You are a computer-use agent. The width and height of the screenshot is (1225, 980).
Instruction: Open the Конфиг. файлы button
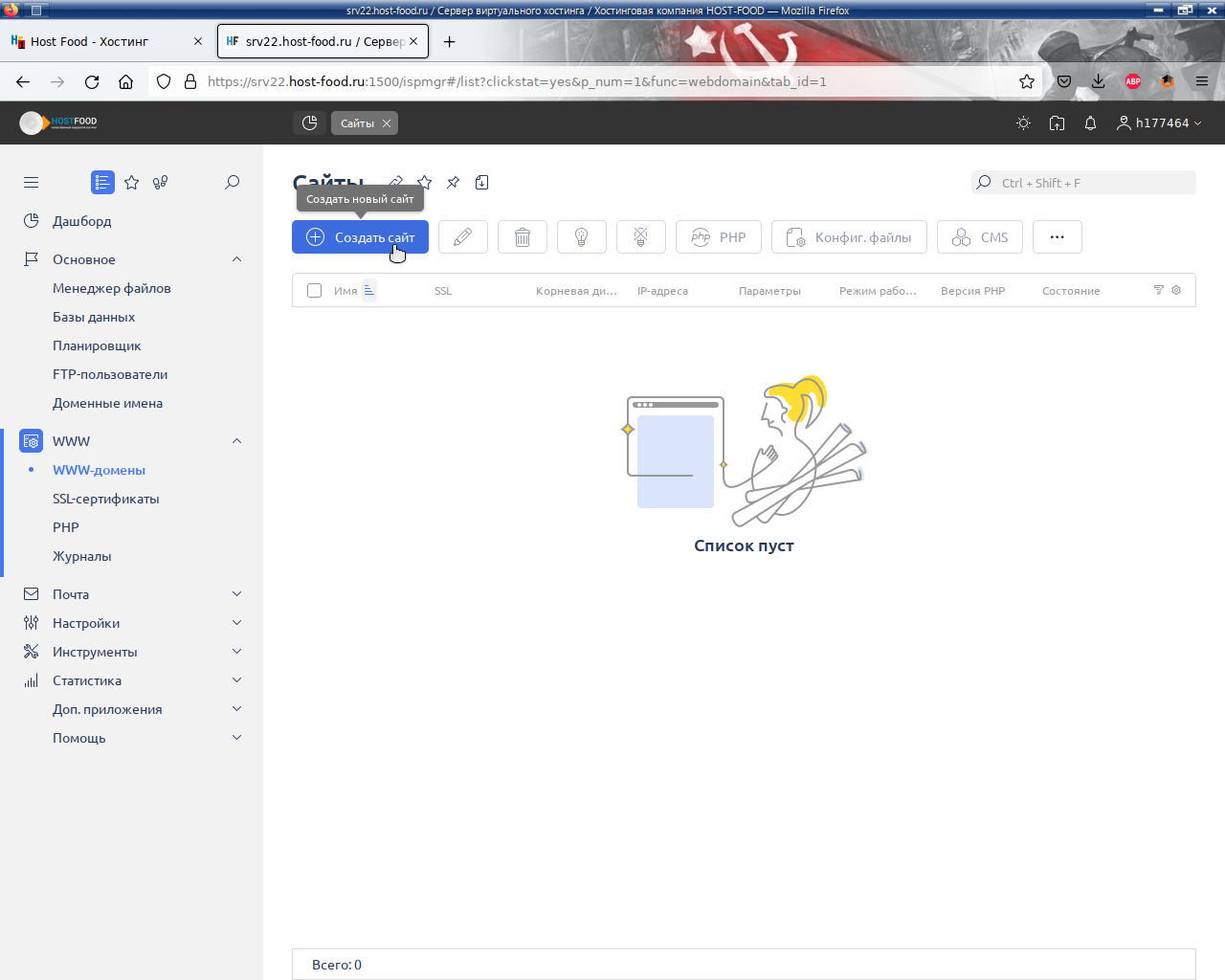[x=849, y=237]
